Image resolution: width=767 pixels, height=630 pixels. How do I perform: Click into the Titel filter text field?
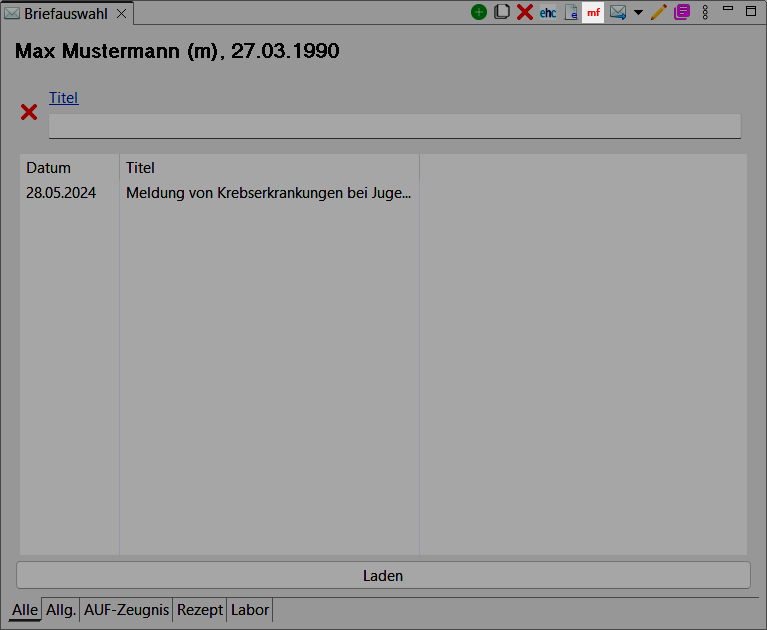(x=395, y=126)
